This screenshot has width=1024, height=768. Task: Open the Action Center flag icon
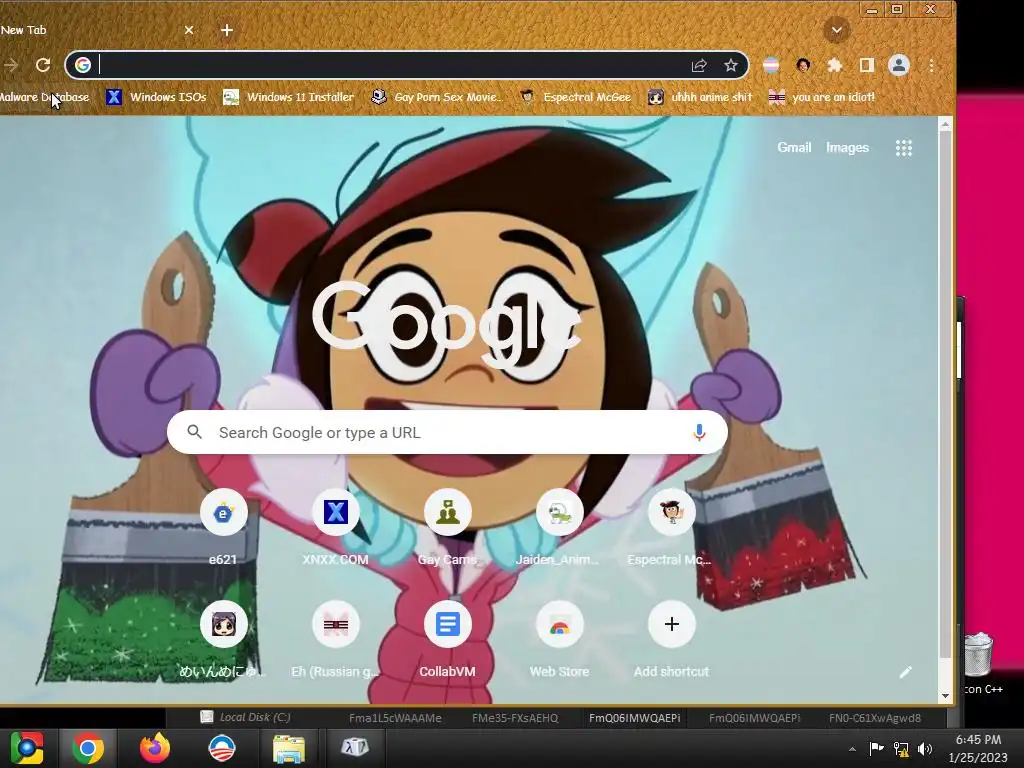point(876,748)
